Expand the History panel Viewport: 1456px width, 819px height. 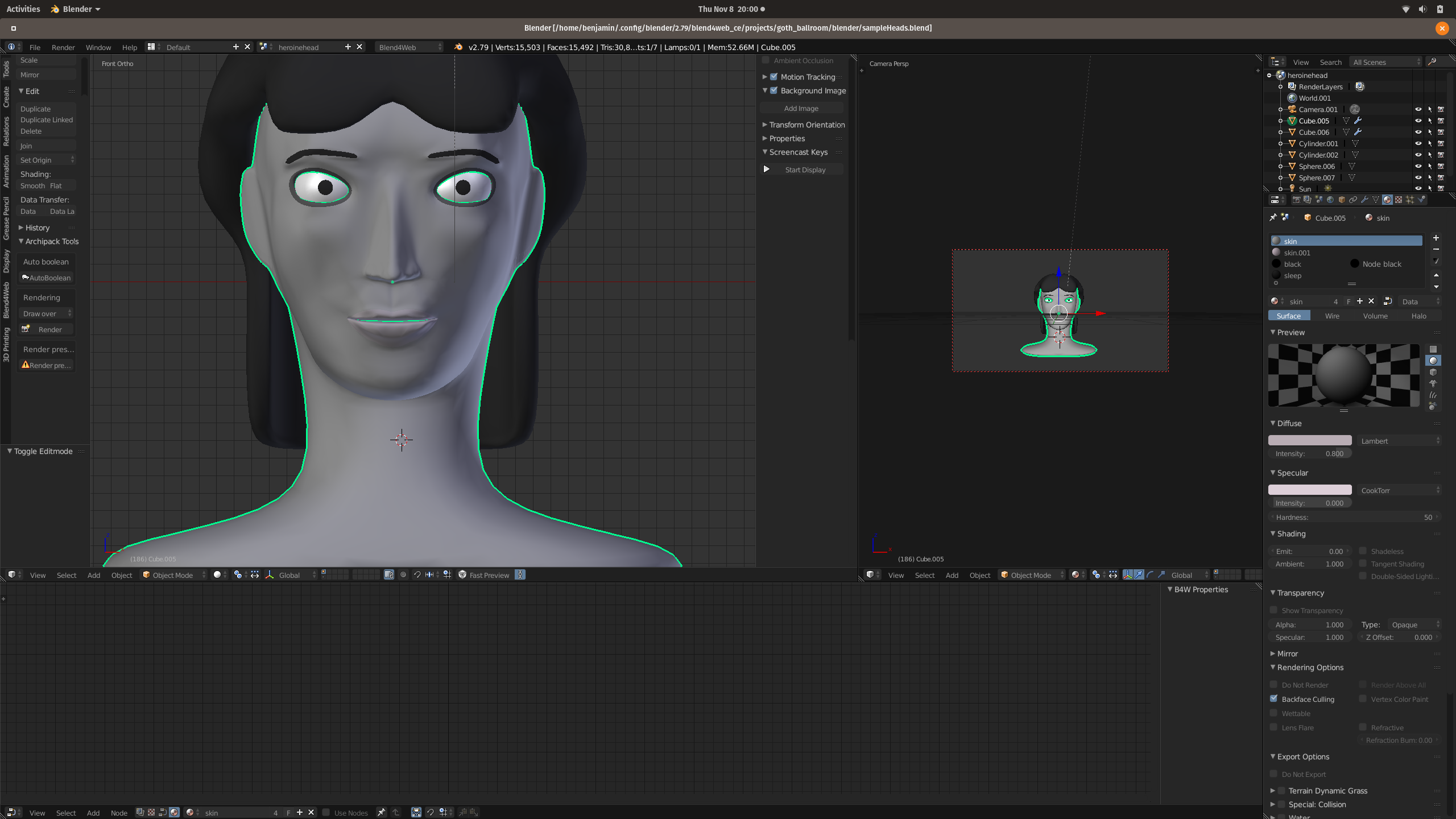tap(38, 227)
